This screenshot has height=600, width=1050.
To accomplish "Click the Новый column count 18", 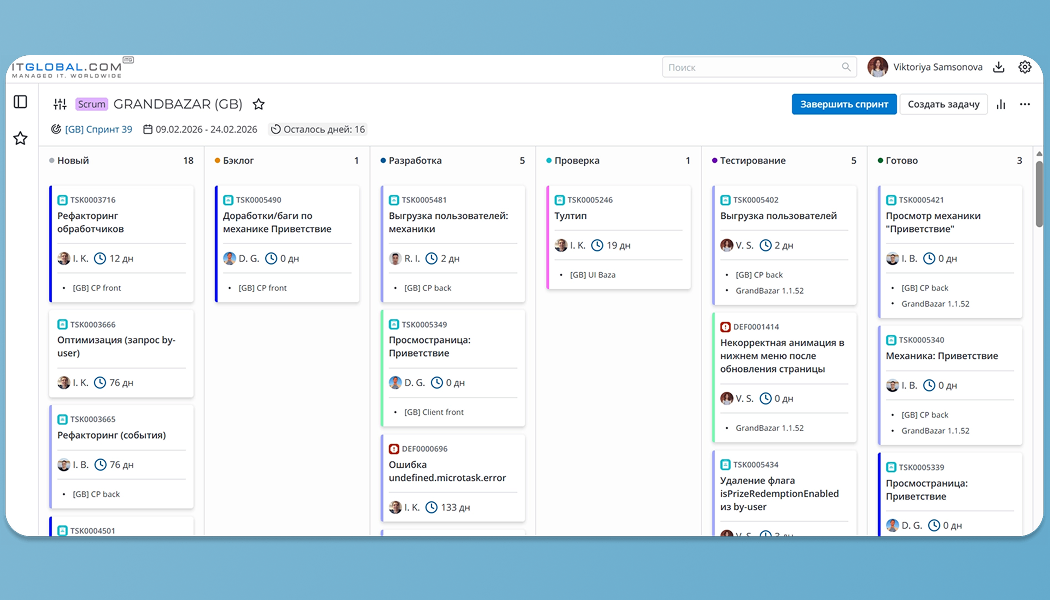I will click(x=188, y=161).
